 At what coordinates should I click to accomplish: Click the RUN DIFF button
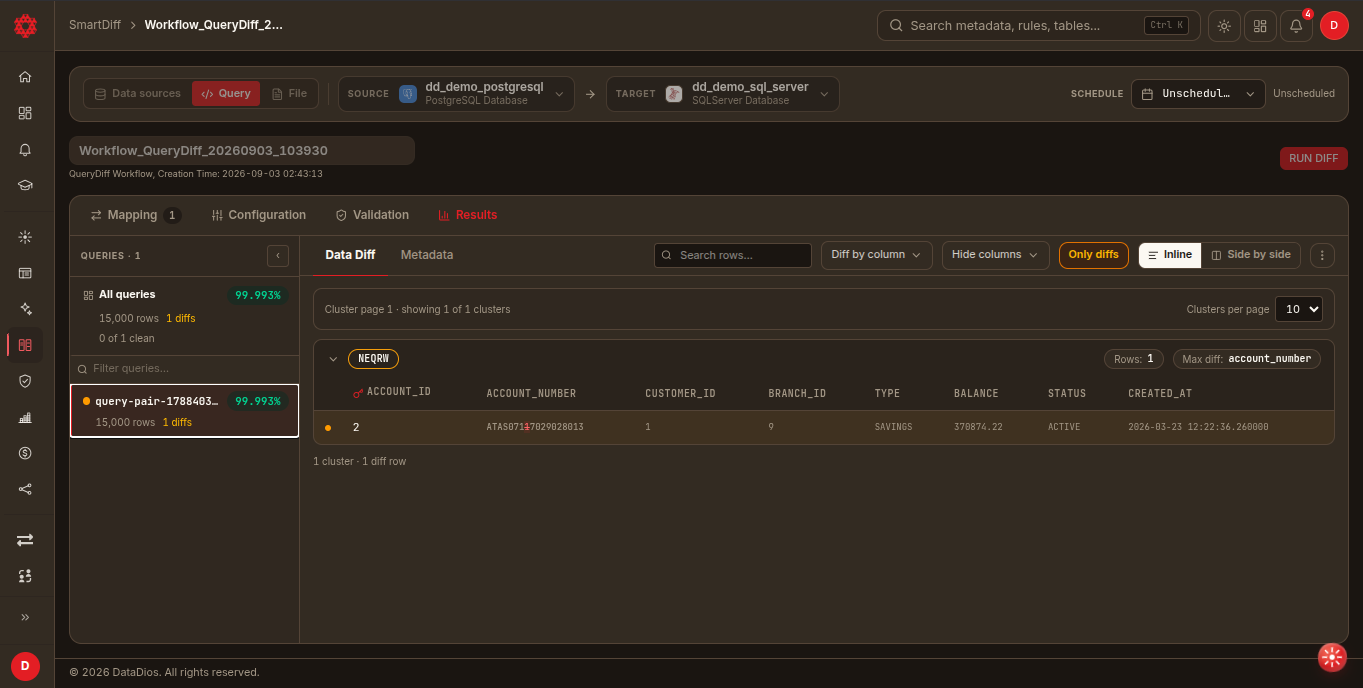tap(1314, 158)
